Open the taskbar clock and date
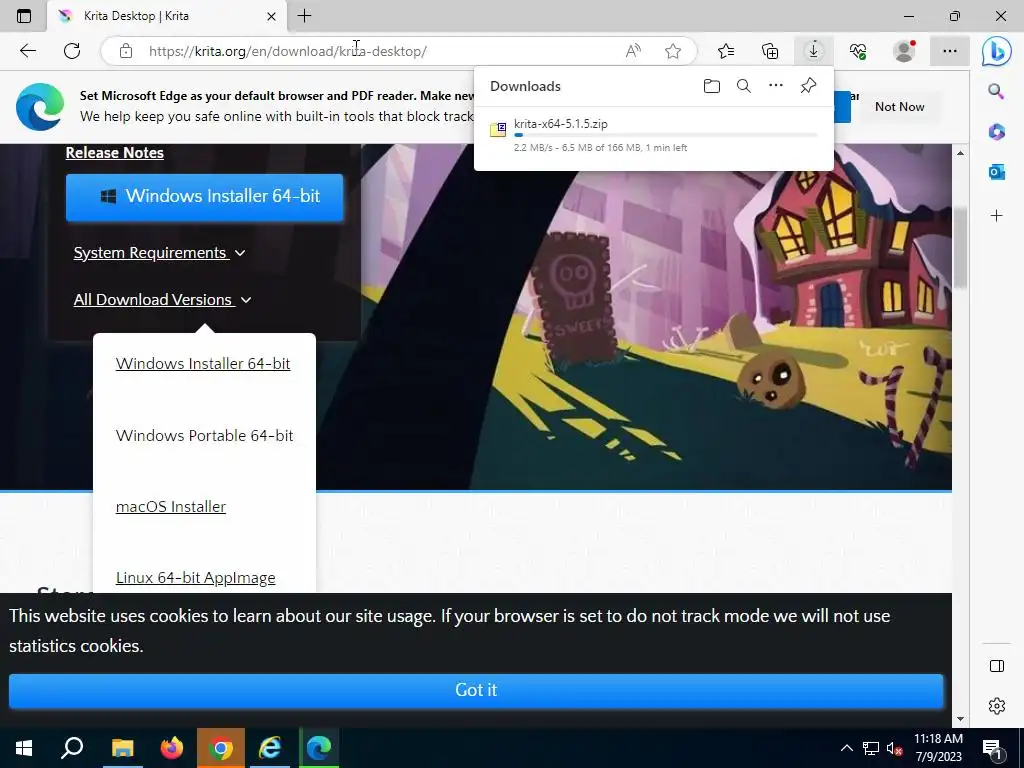This screenshot has width=1024, height=768. [938, 748]
